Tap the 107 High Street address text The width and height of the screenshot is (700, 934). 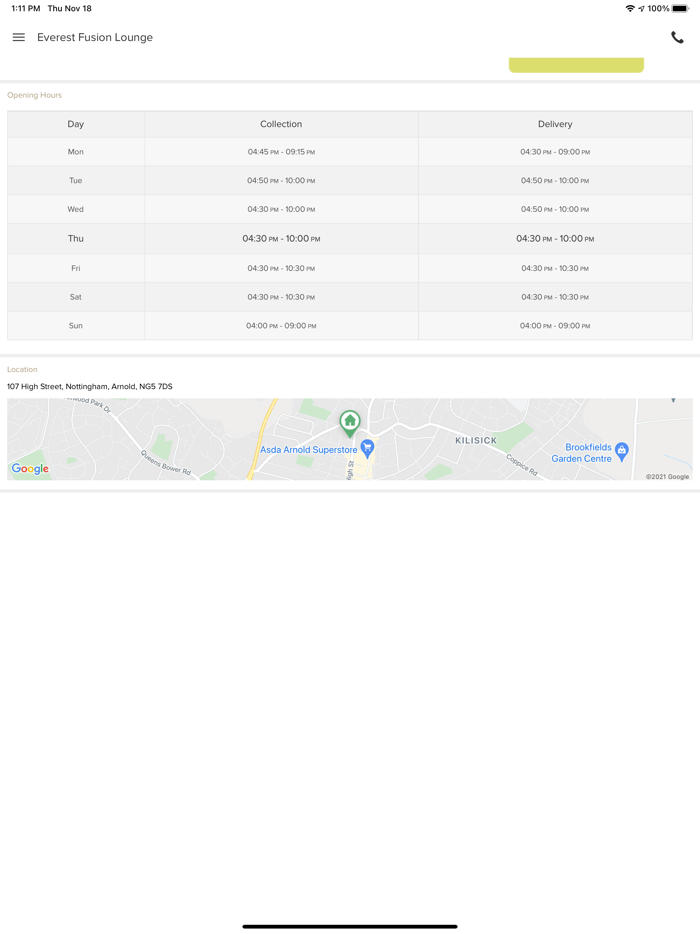pos(90,386)
